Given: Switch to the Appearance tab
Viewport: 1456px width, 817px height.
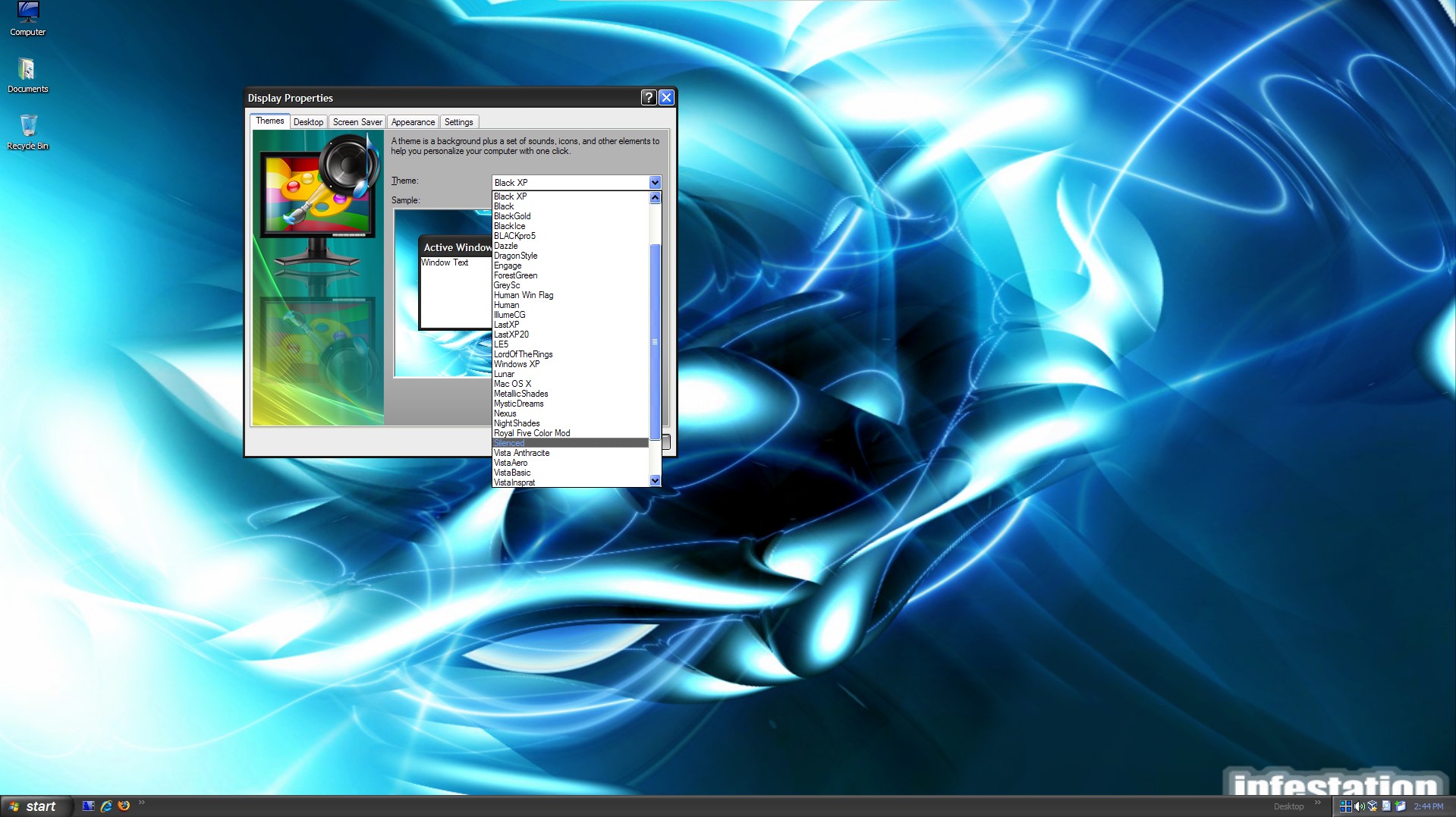Looking at the screenshot, I should pyautogui.click(x=413, y=122).
